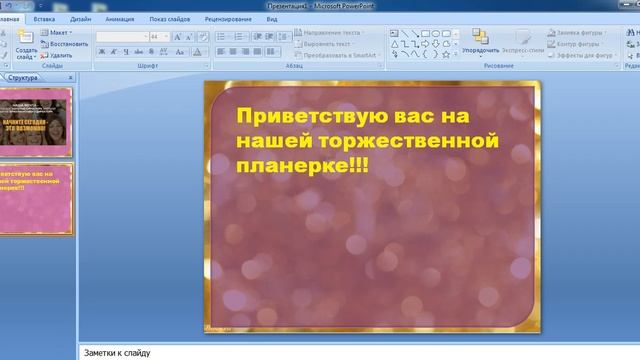
Task: Decrease font size with the small A icon
Action: (x=189, y=37)
